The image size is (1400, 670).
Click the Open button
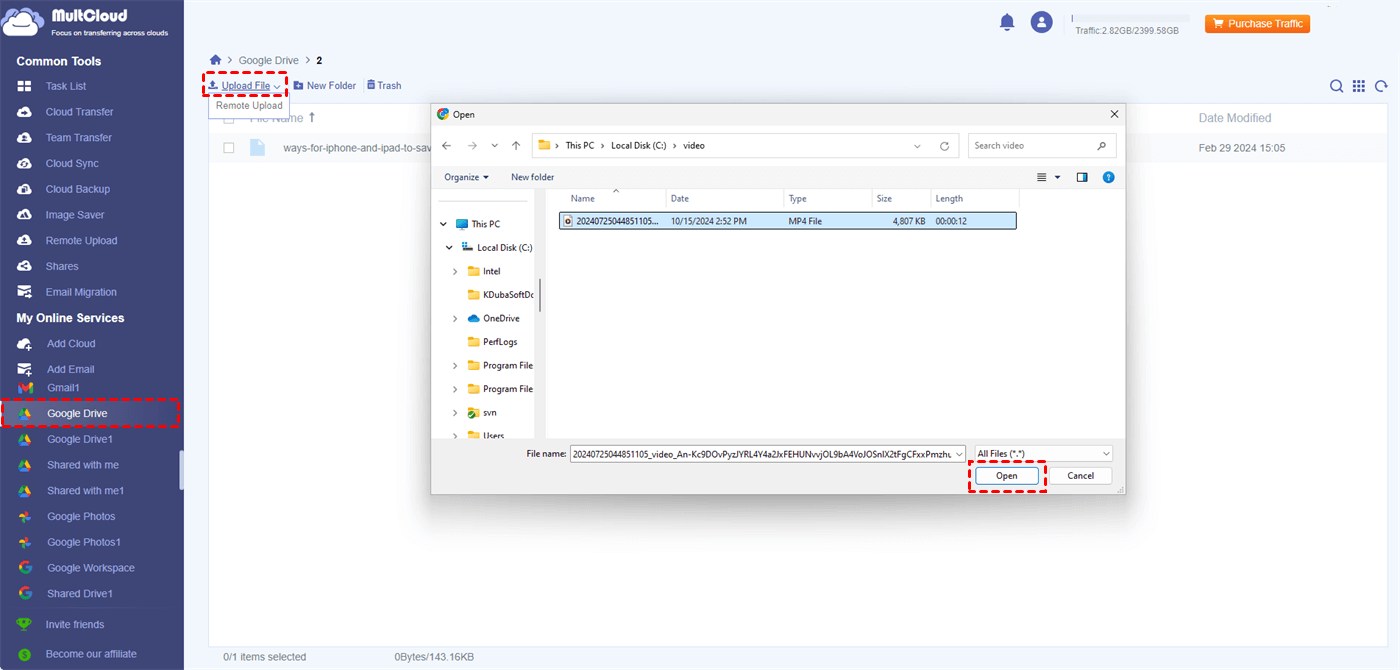(x=1007, y=476)
